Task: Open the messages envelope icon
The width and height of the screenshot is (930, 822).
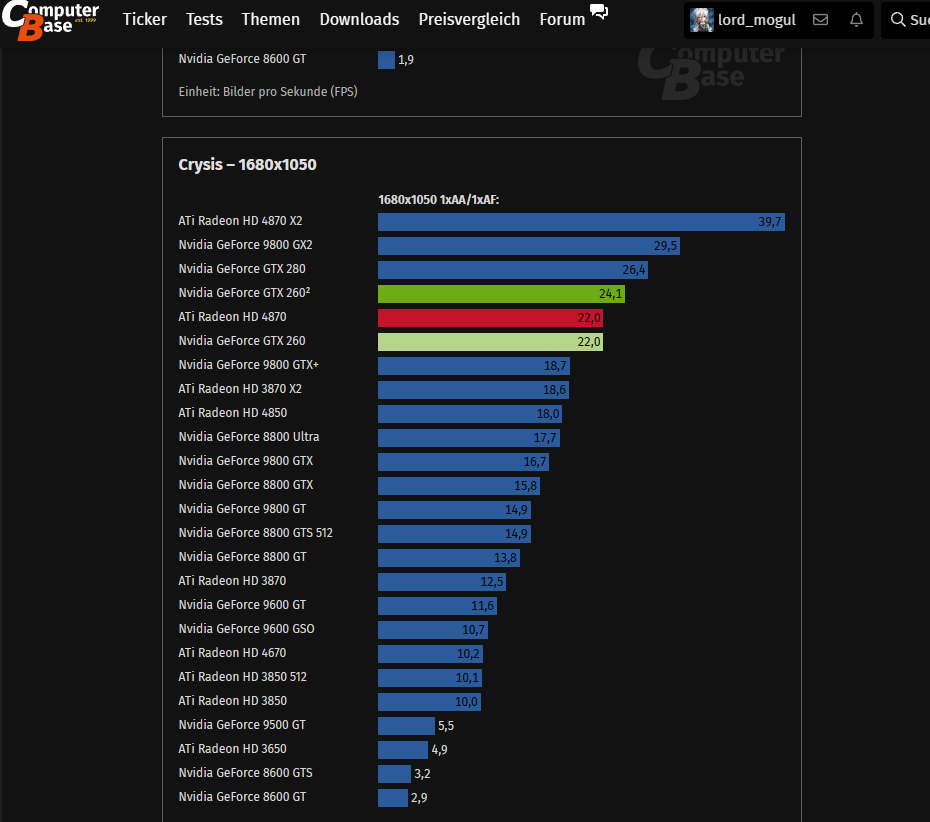Action: (820, 20)
